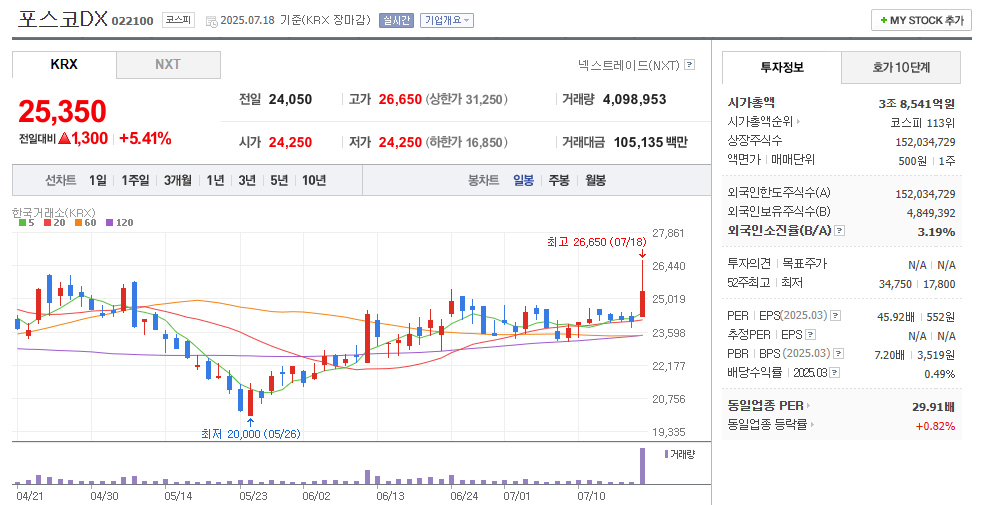
Task: Click the 최저 20,000 (05/26) marker
Action: click(x=251, y=434)
